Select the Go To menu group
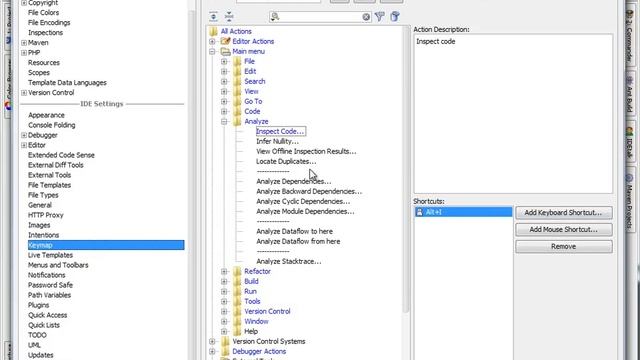The image size is (640, 360). click(253, 101)
